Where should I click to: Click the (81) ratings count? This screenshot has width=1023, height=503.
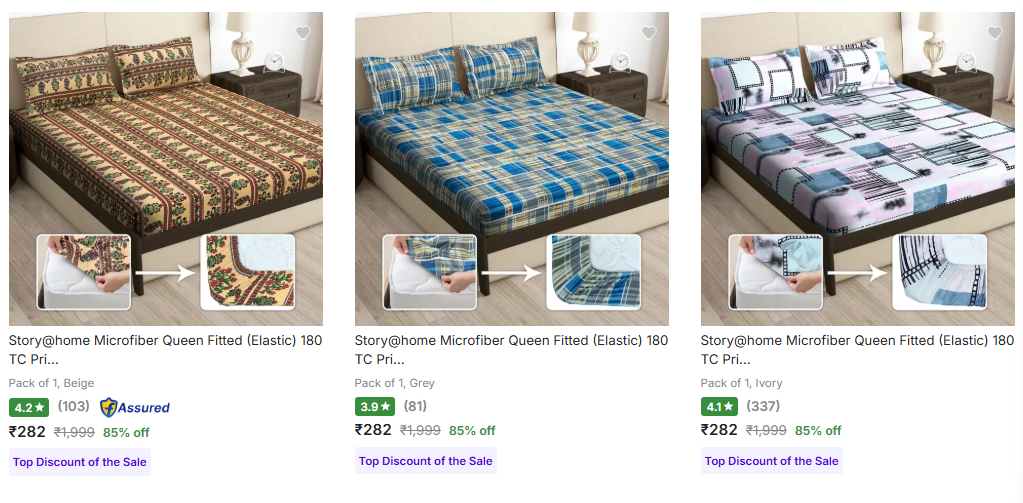415,406
